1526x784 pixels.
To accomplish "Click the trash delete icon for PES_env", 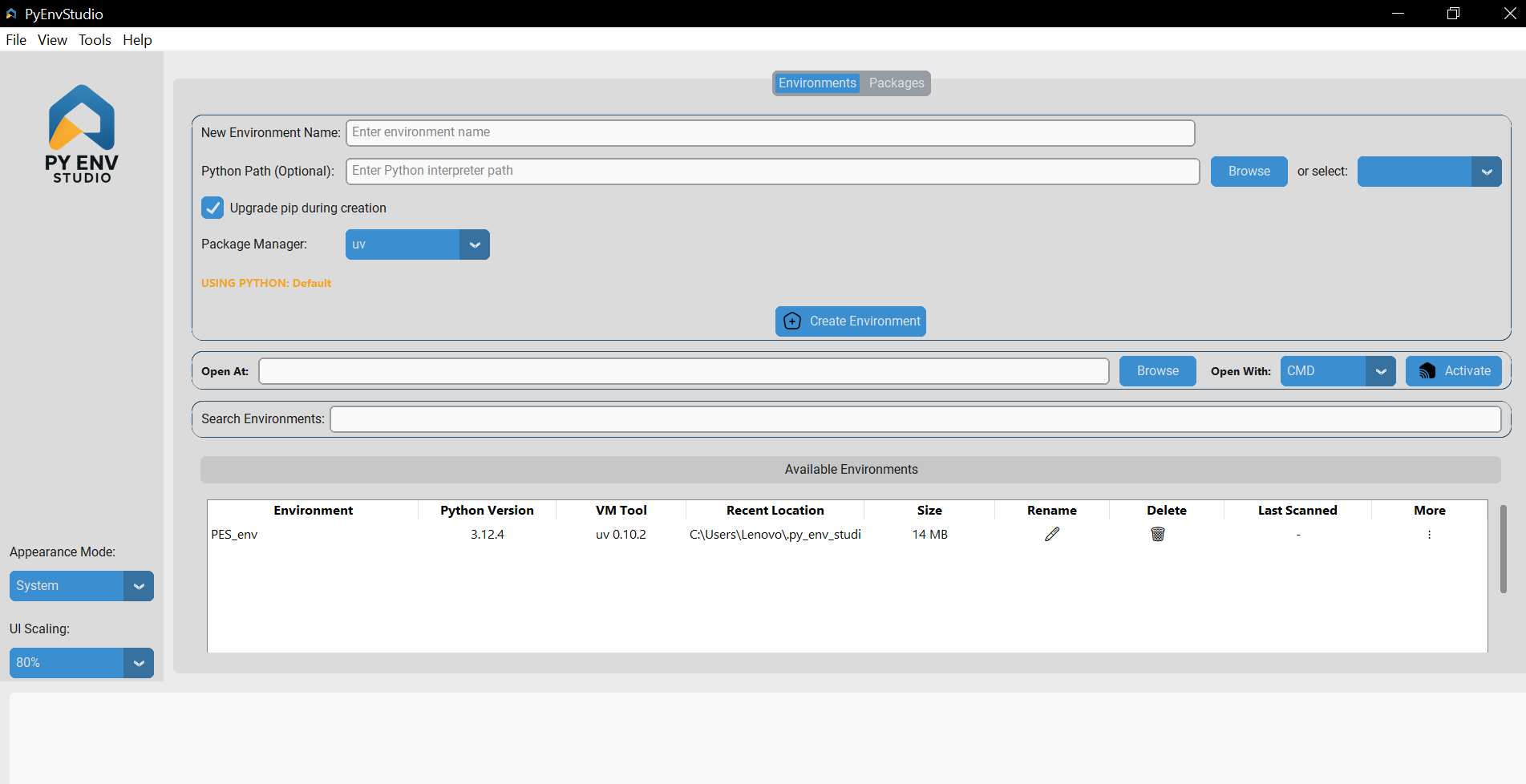I will (1157, 534).
